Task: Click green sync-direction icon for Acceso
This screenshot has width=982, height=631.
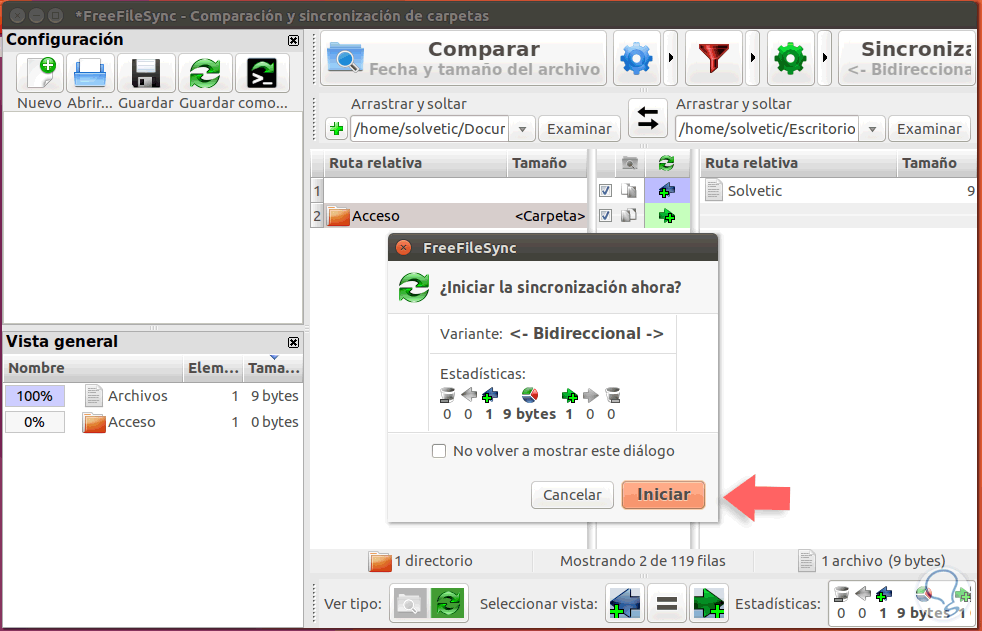Action: [x=667, y=216]
